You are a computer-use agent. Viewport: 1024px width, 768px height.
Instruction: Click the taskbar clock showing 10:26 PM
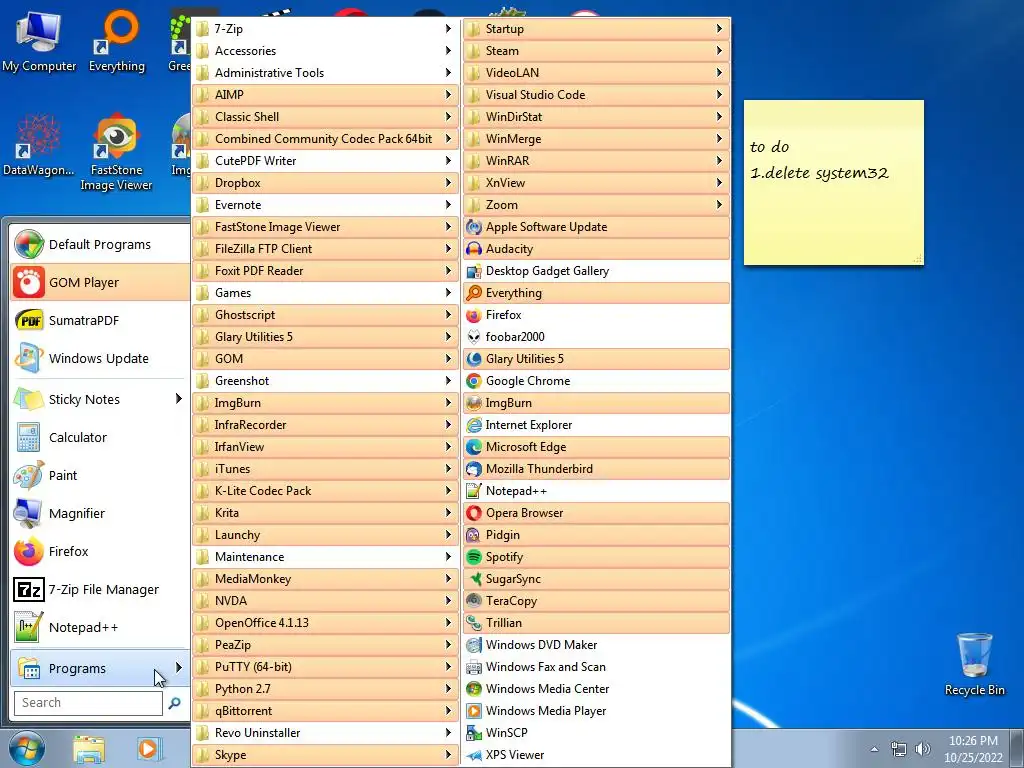coord(973,749)
